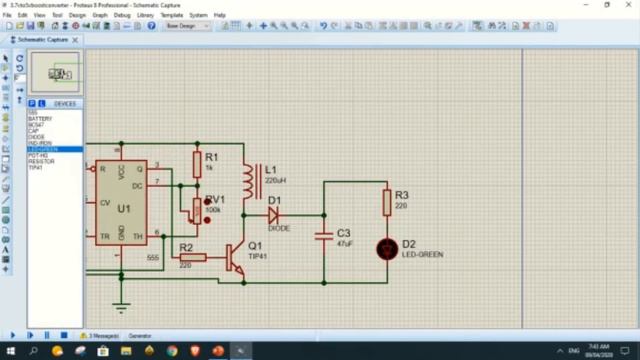Open the Edit menu

click(22, 15)
